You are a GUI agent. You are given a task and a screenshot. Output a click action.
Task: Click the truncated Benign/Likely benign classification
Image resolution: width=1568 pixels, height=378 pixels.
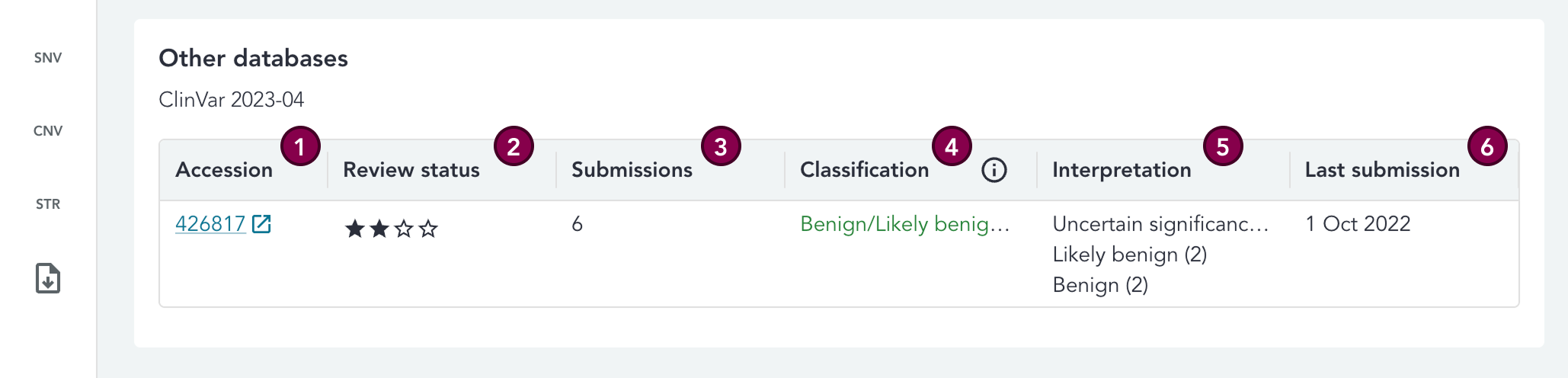pyautogui.click(x=905, y=224)
